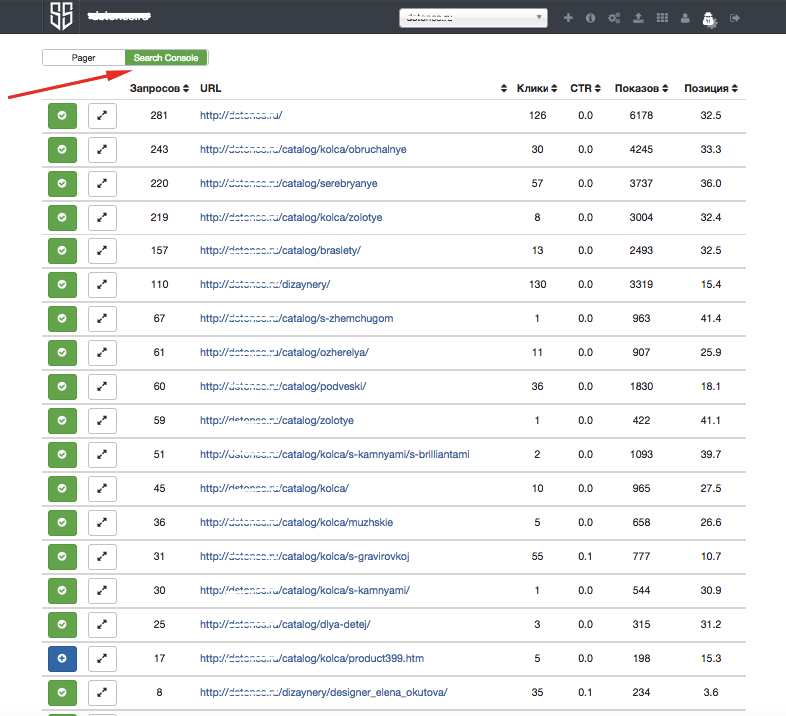Click the 6178 impressions value
Image resolution: width=786 pixels, height=716 pixels.
click(641, 115)
